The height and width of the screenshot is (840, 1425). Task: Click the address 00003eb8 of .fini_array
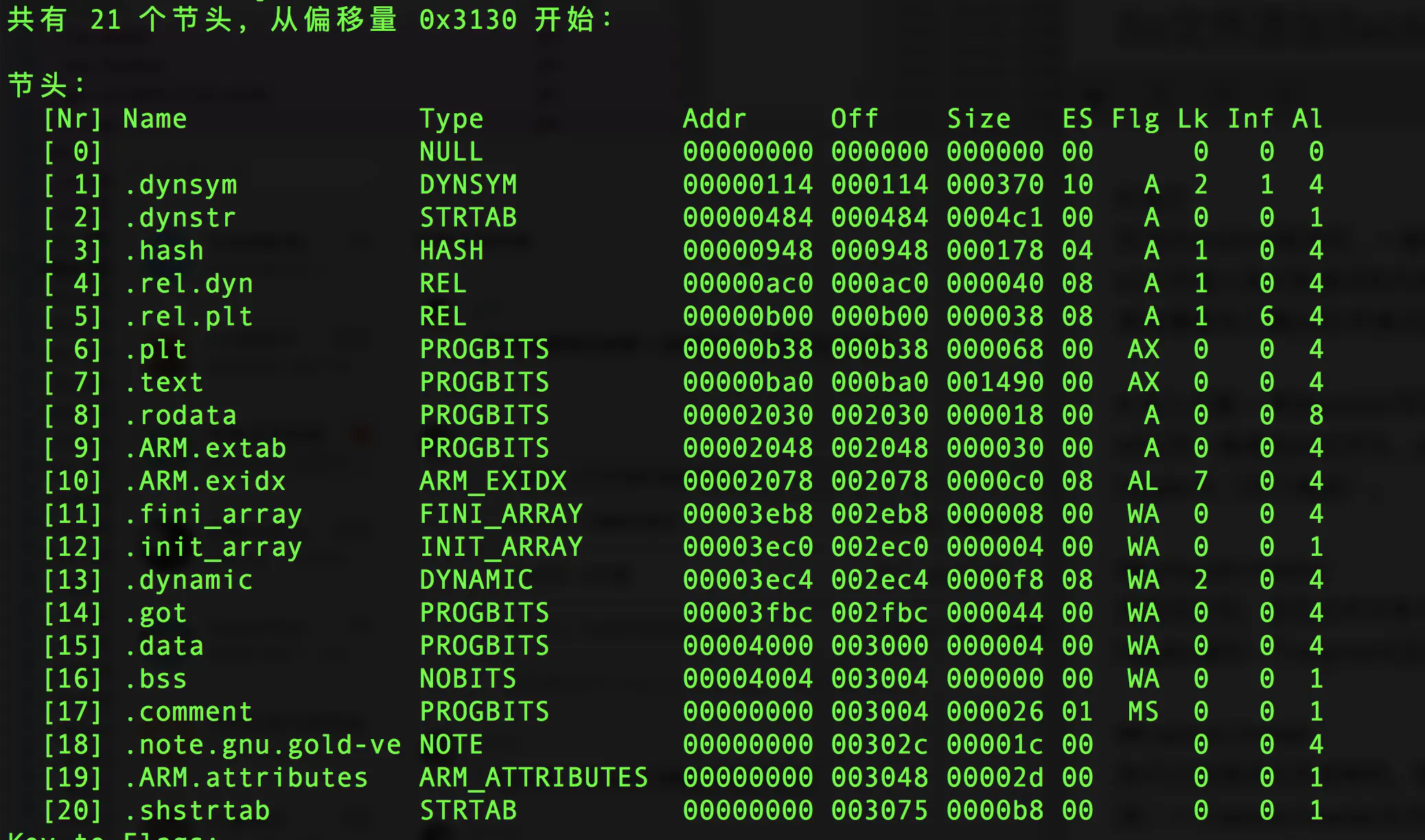(x=748, y=514)
